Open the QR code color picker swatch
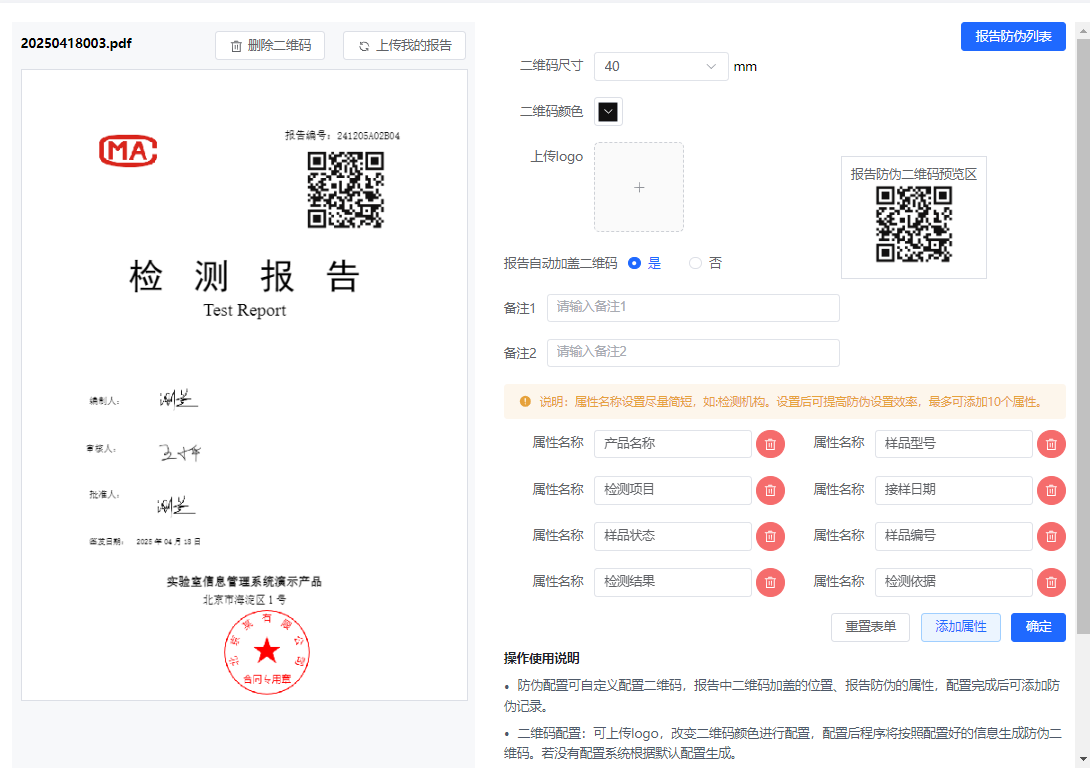1090x773 pixels. (x=608, y=112)
